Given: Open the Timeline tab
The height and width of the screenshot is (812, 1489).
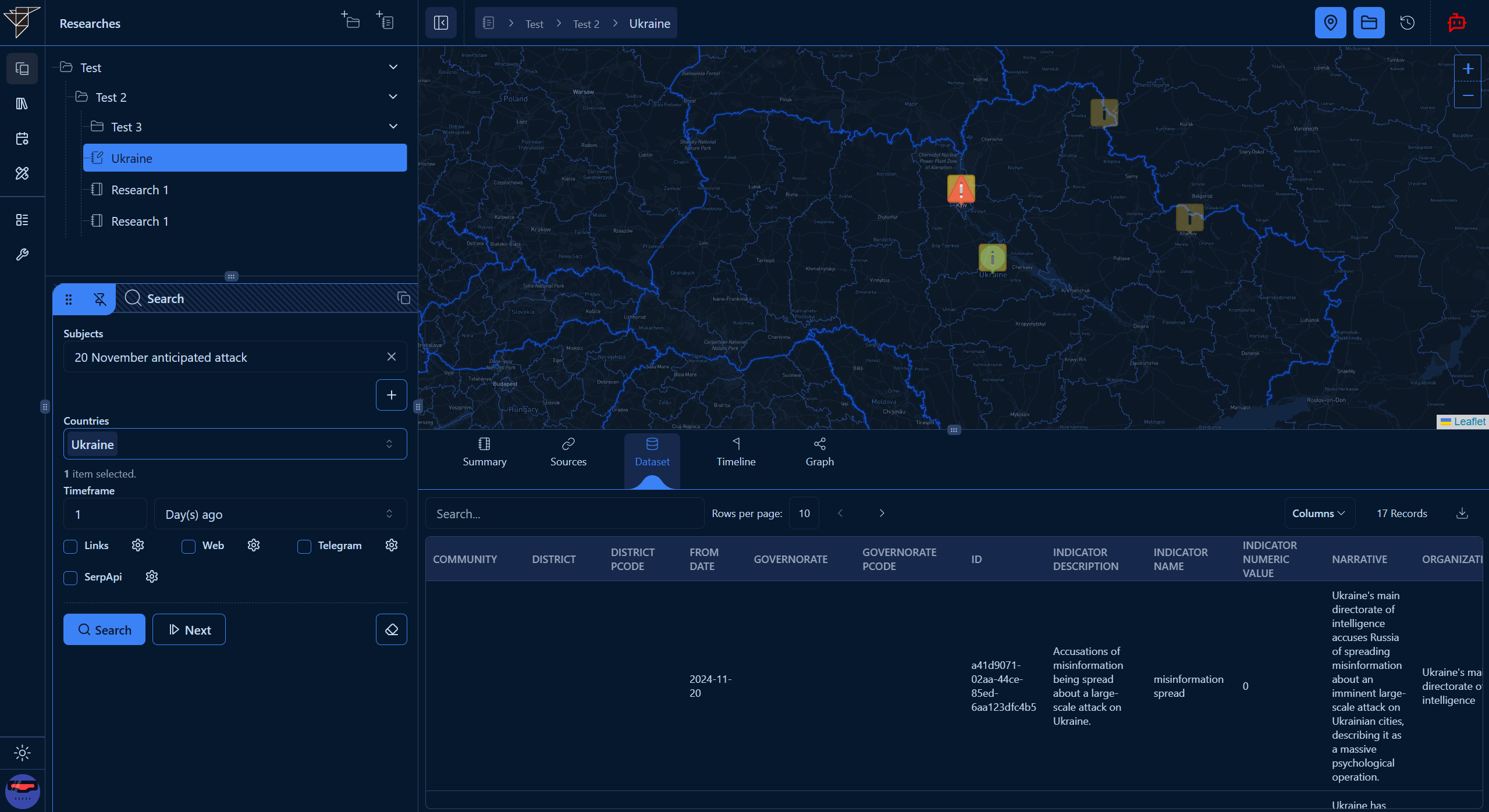Looking at the screenshot, I should (735, 453).
